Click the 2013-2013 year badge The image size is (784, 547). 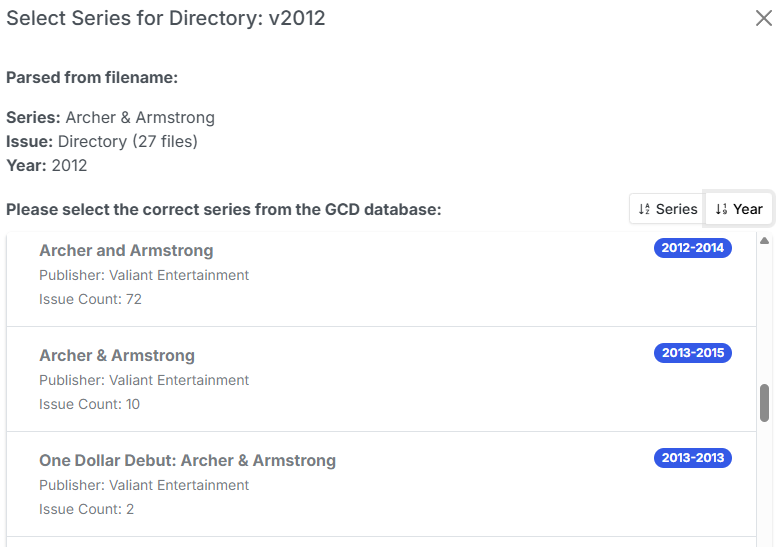[x=693, y=458]
